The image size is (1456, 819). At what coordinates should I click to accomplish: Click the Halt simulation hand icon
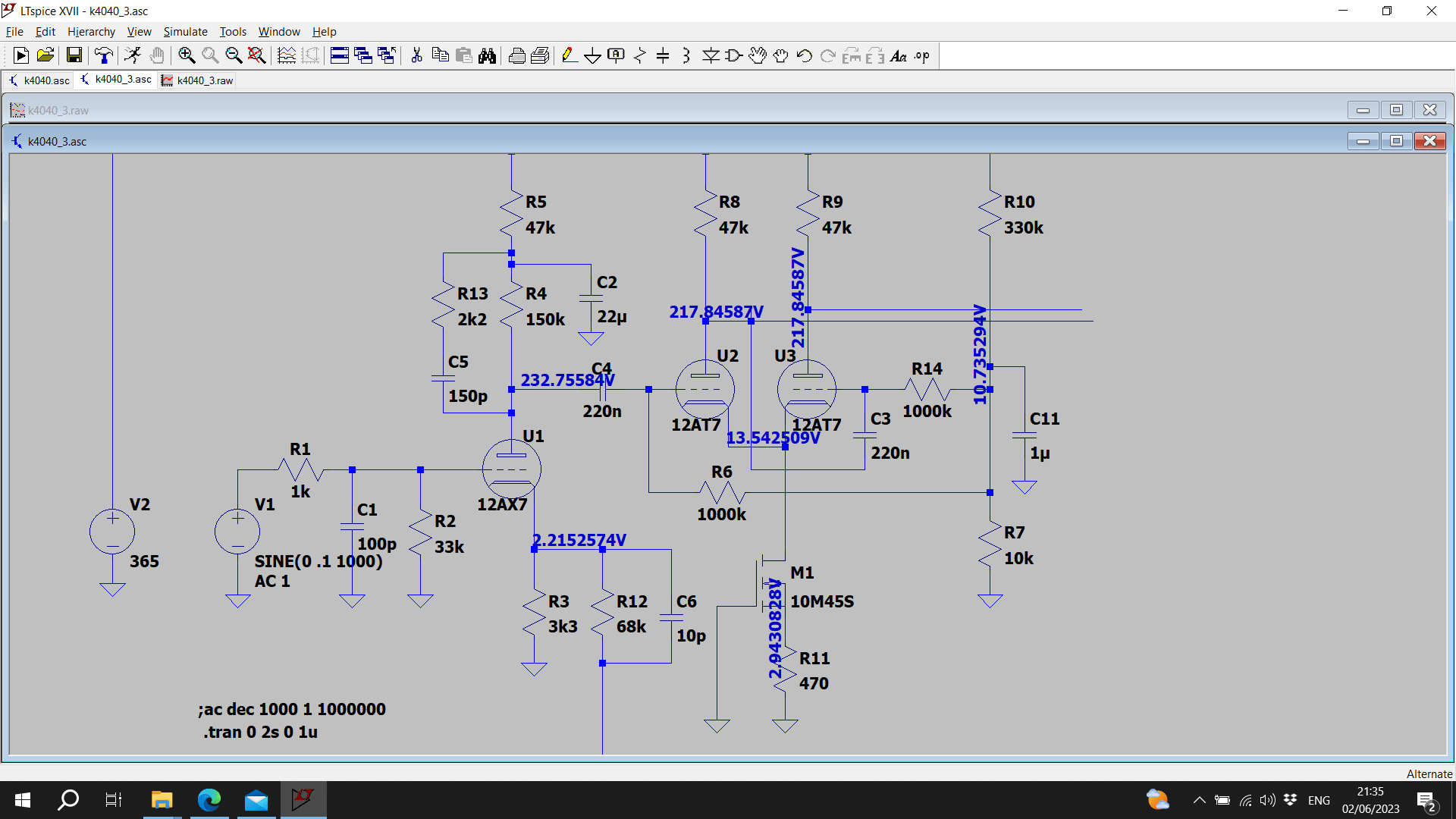[x=157, y=55]
